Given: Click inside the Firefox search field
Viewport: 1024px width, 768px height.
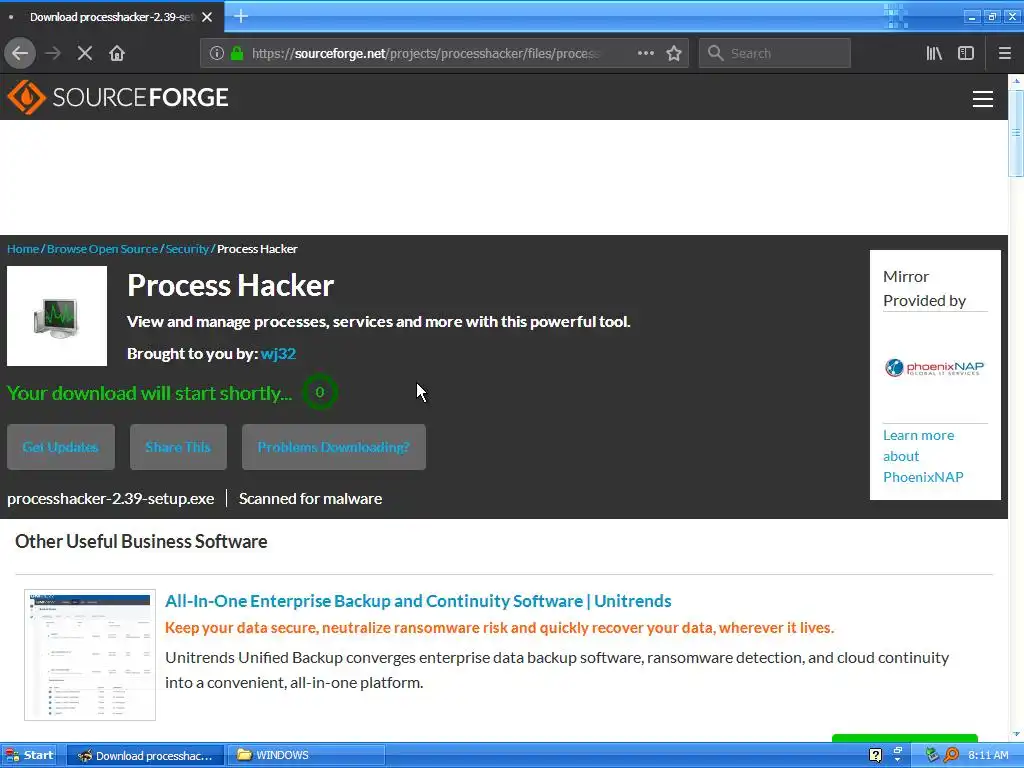Looking at the screenshot, I should 775,53.
